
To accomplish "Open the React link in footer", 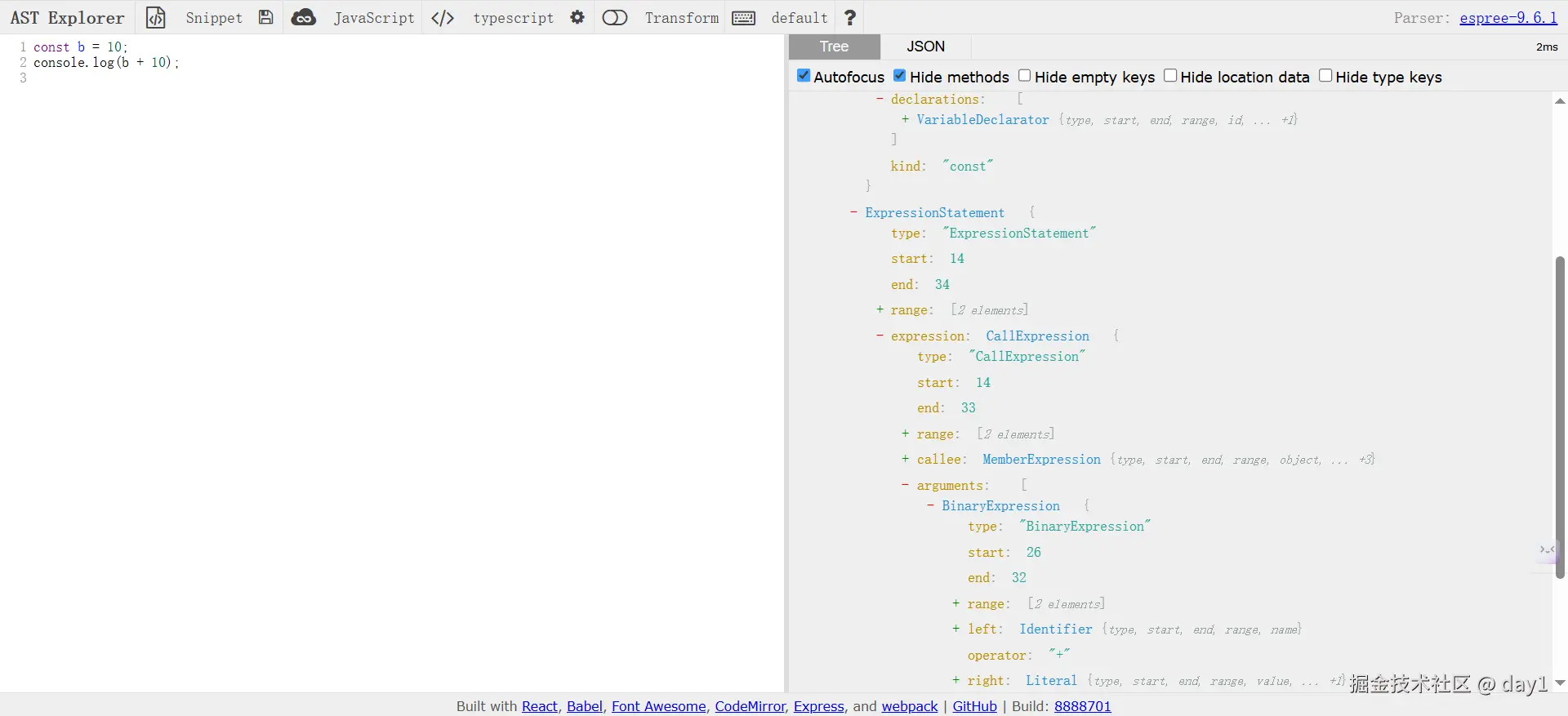I will [x=540, y=706].
